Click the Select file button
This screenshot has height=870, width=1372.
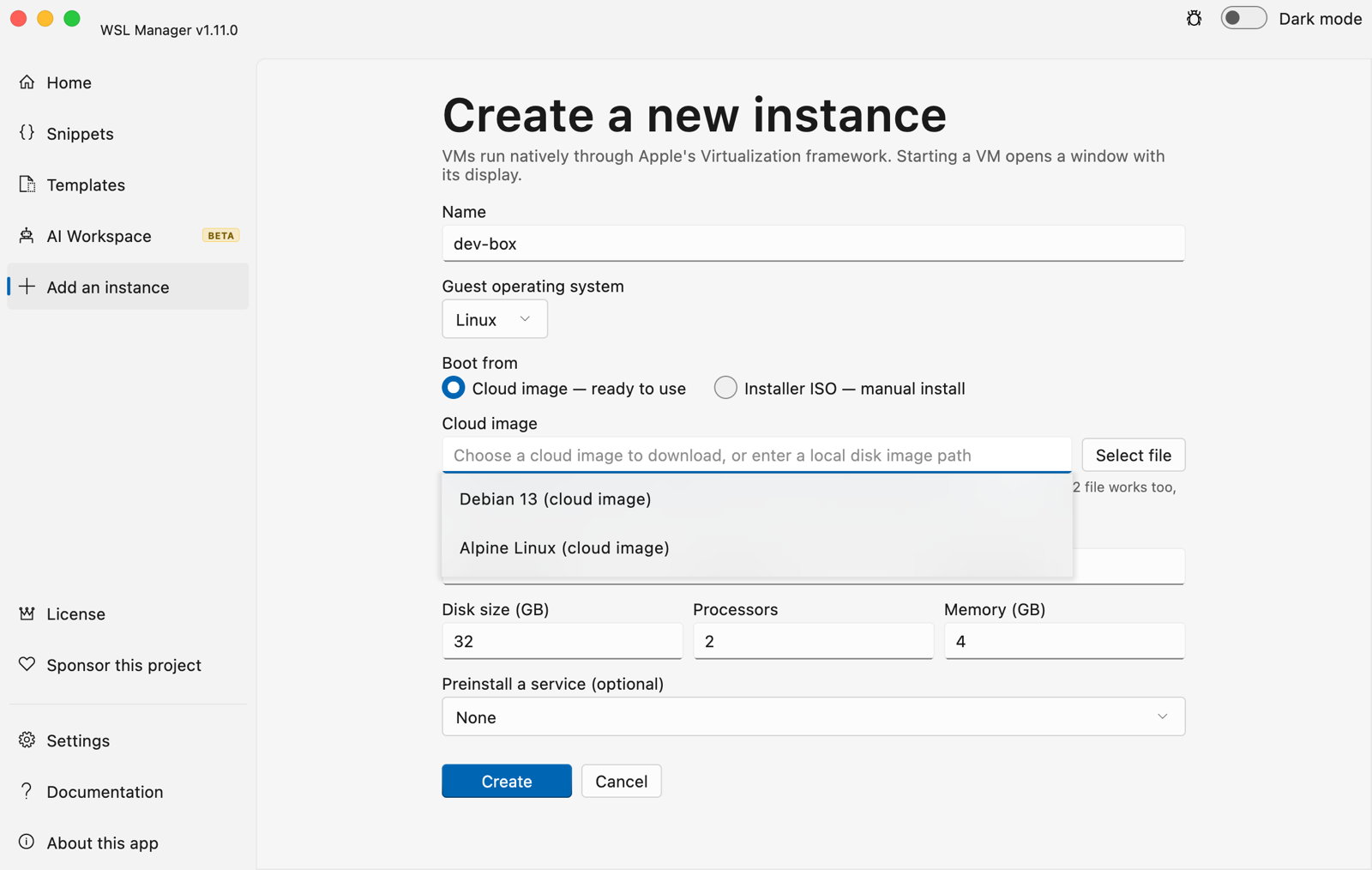click(x=1133, y=455)
